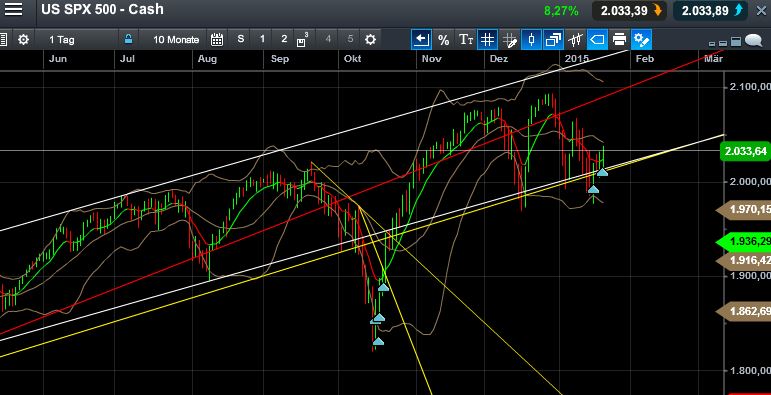Print the chart
Image resolution: width=771 pixels, height=395 pixels.
(x=620, y=39)
